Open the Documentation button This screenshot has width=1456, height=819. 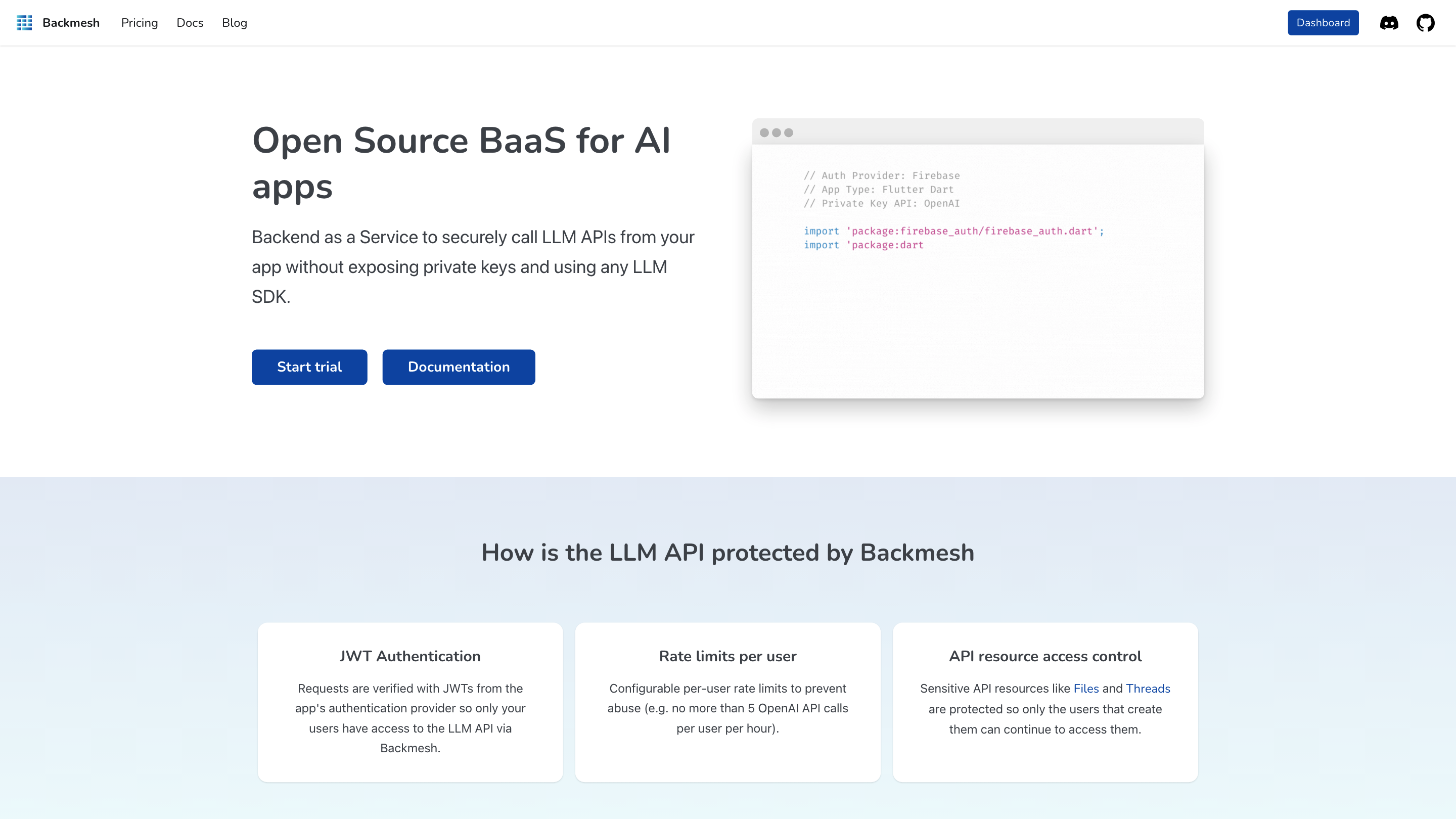(459, 367)
